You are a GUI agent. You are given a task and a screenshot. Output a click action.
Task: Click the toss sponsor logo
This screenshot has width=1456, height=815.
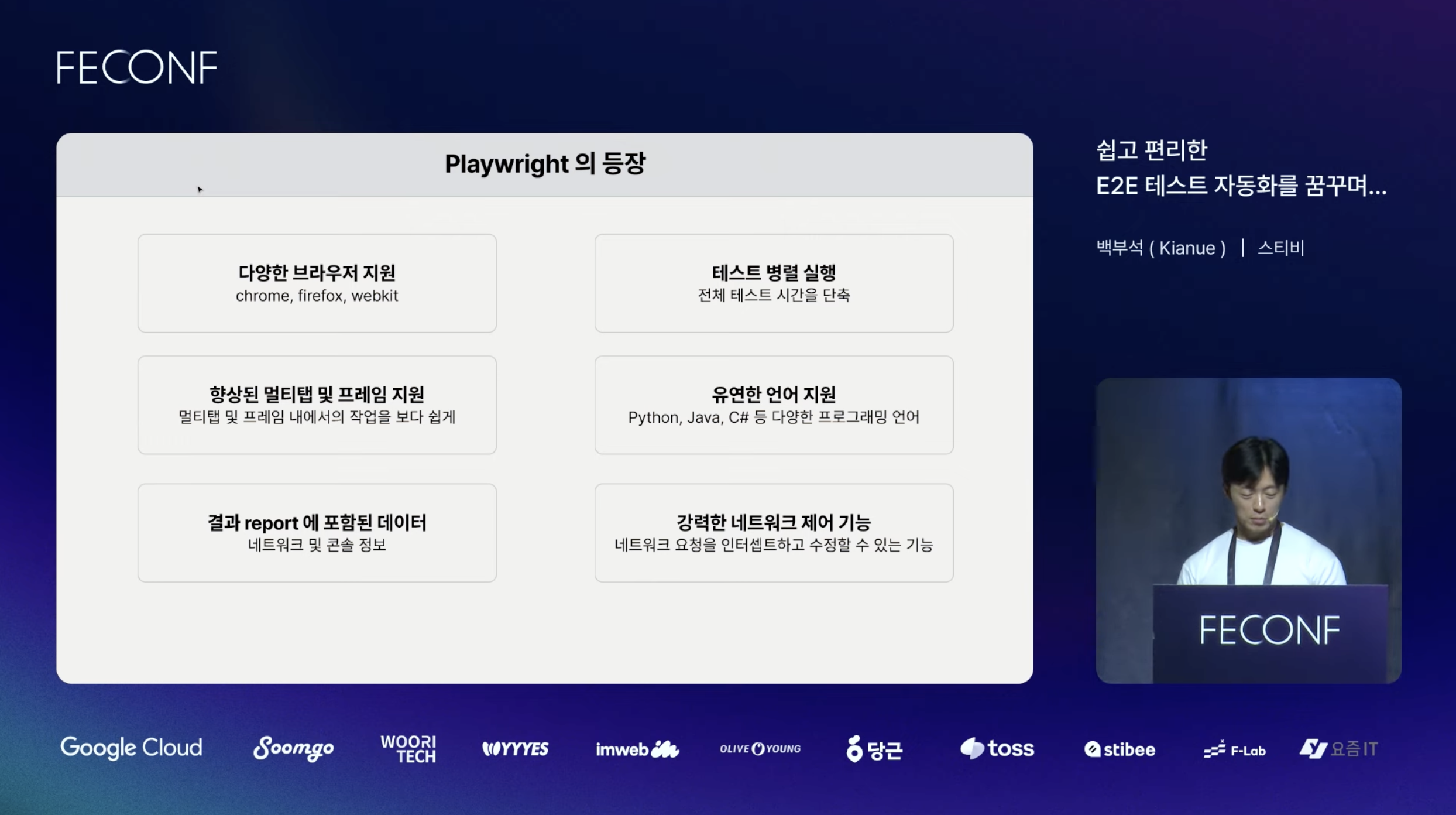(x=997, y=748)
